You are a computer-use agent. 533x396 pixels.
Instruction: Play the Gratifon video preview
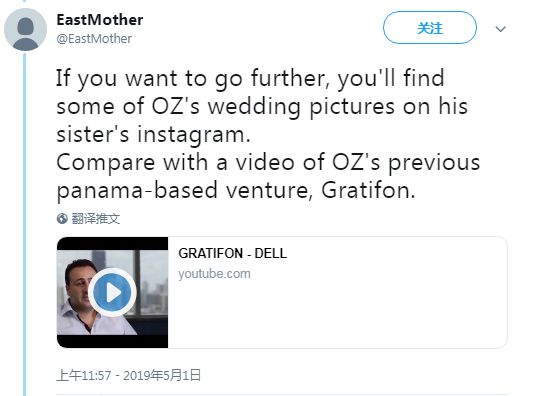112,292
